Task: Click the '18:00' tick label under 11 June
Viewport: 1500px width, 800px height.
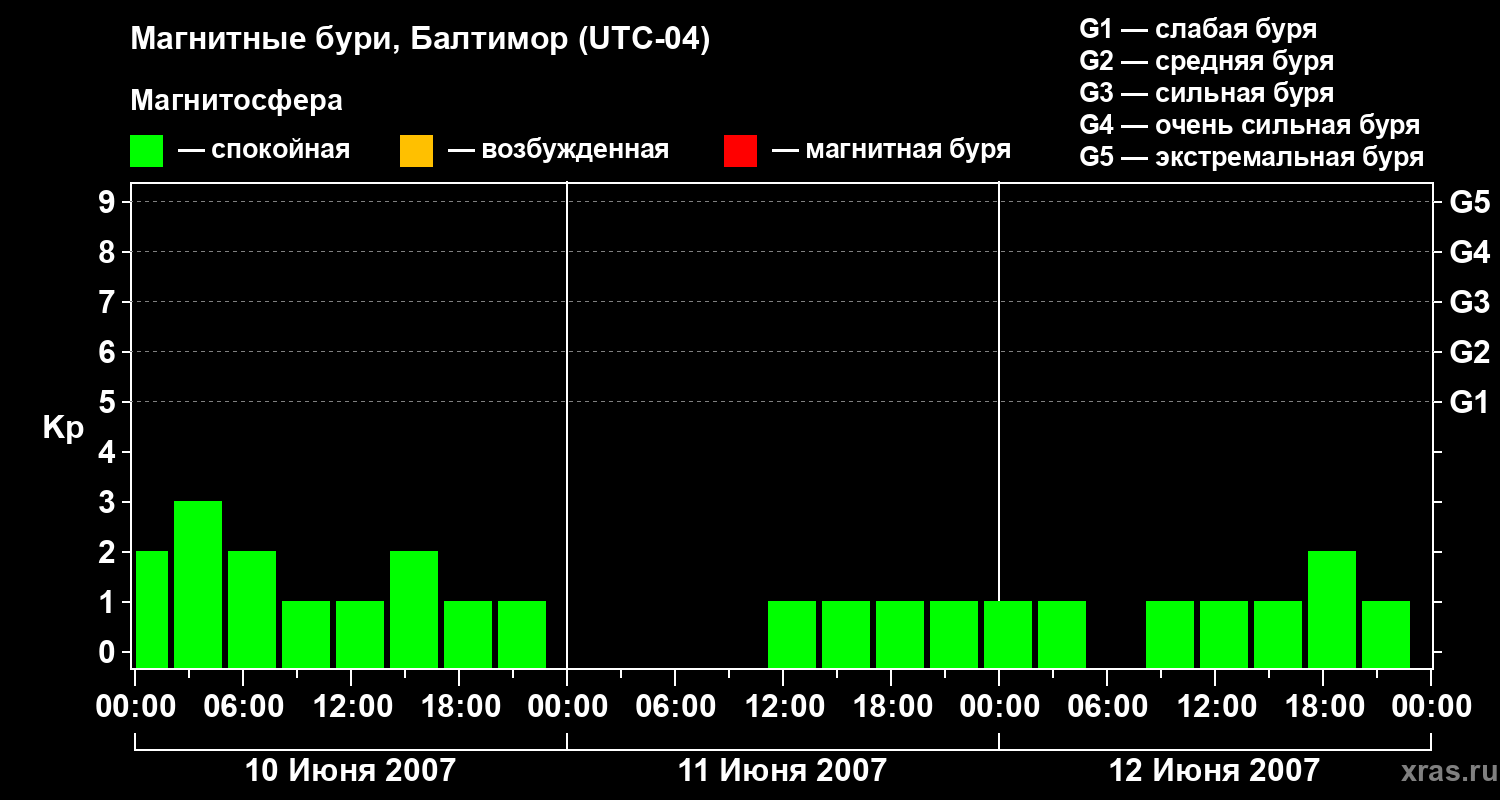Action: tap(891, 707)
